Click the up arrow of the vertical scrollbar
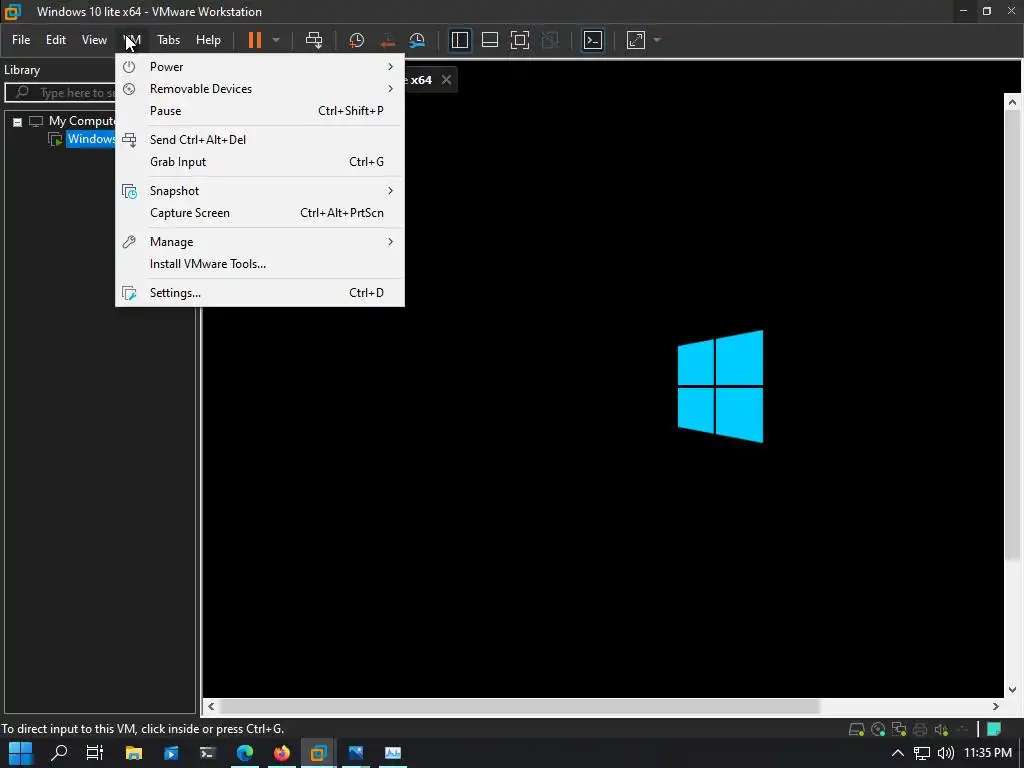1024x768 pixels. (1012, 102)
